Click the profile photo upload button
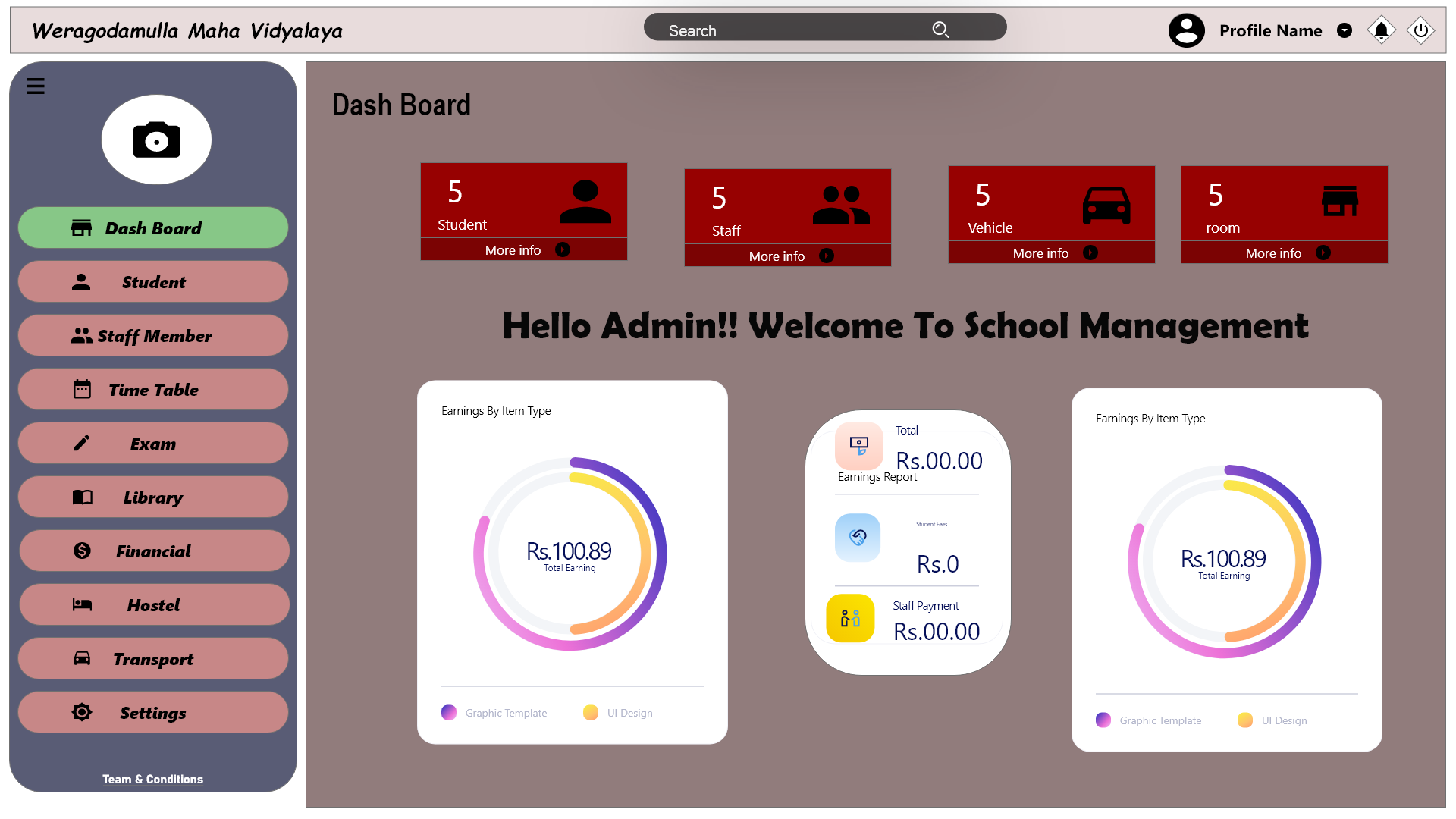This screenshot has height=819, width=1456. coord(156,140)
